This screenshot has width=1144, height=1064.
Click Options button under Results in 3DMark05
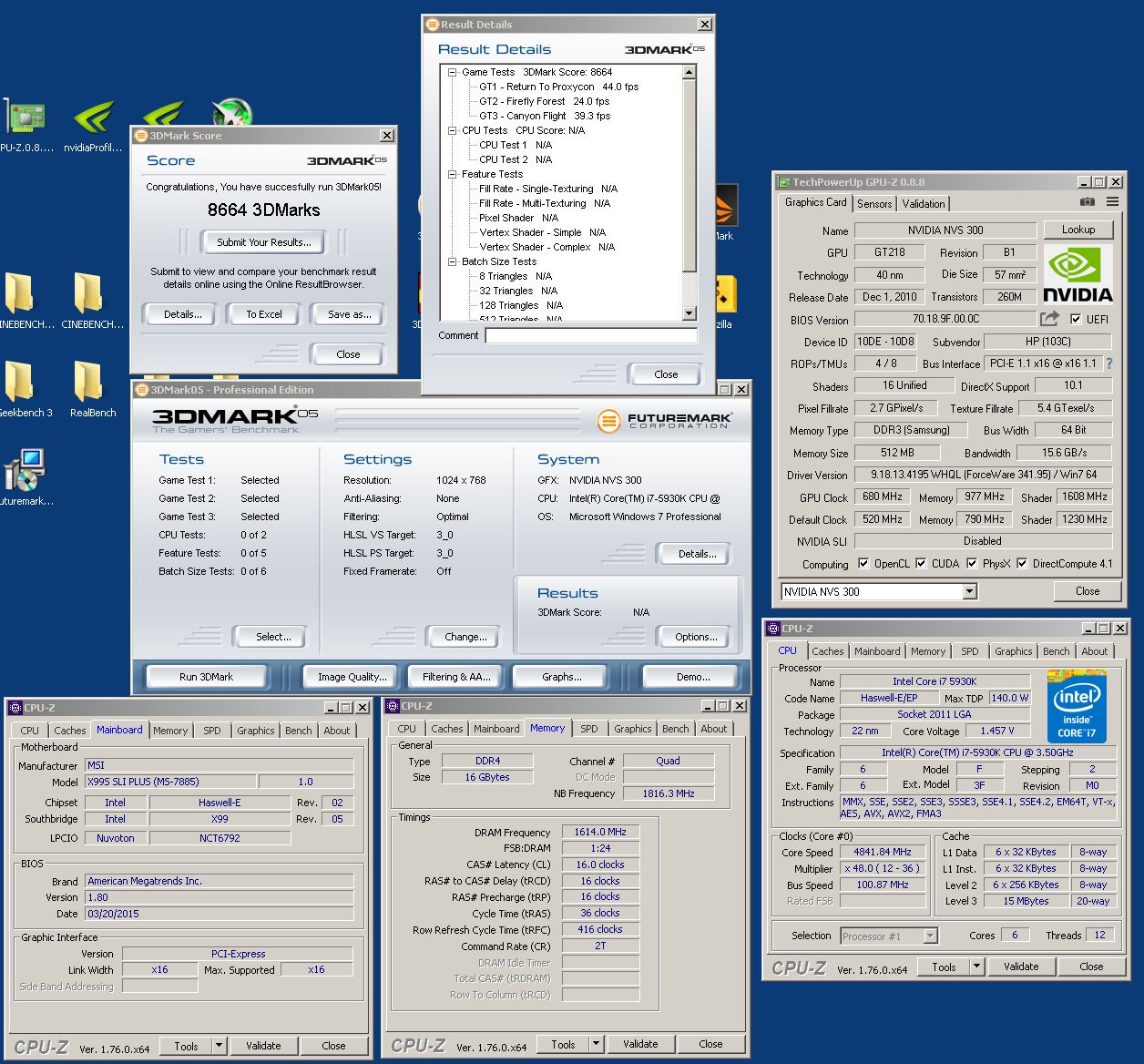click(x=696, y=637)
